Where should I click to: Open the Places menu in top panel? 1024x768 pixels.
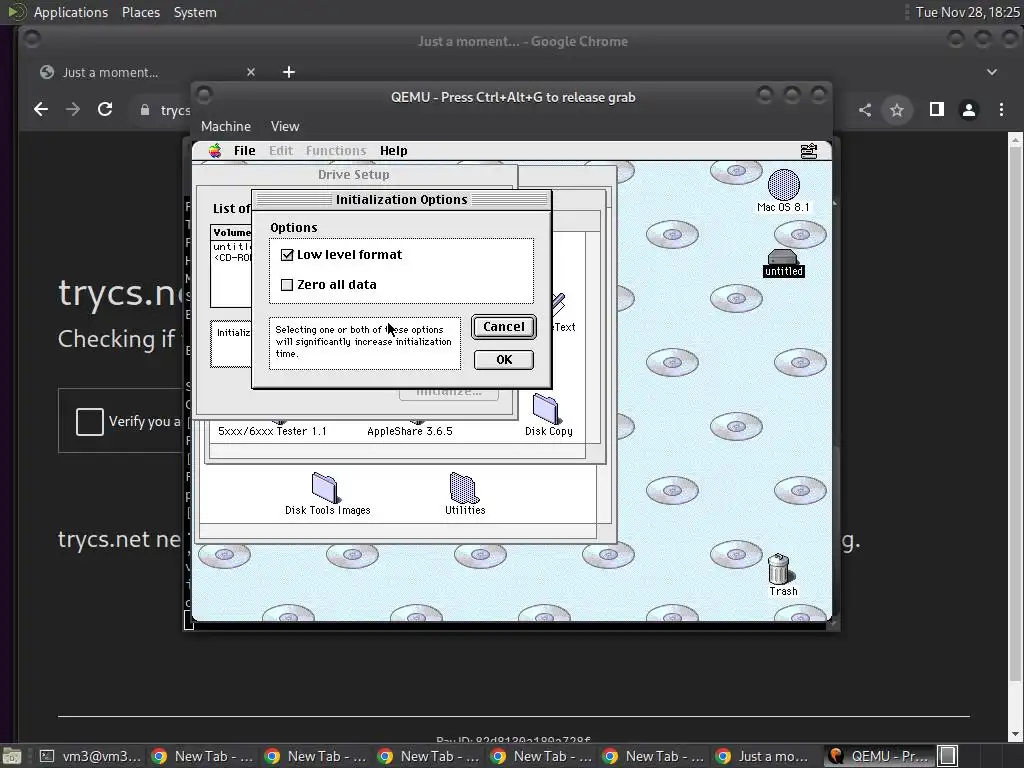pyautogui.click(x=140, y=12)
